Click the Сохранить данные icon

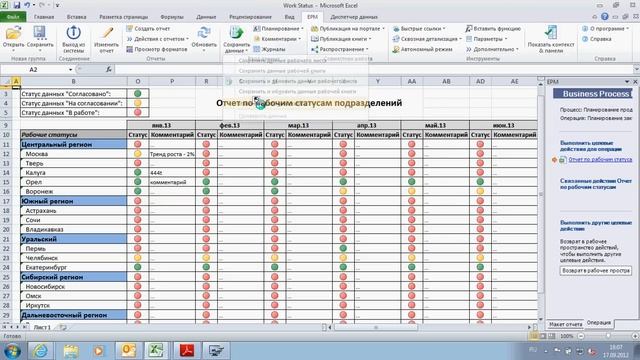click(x=236, y=33)
